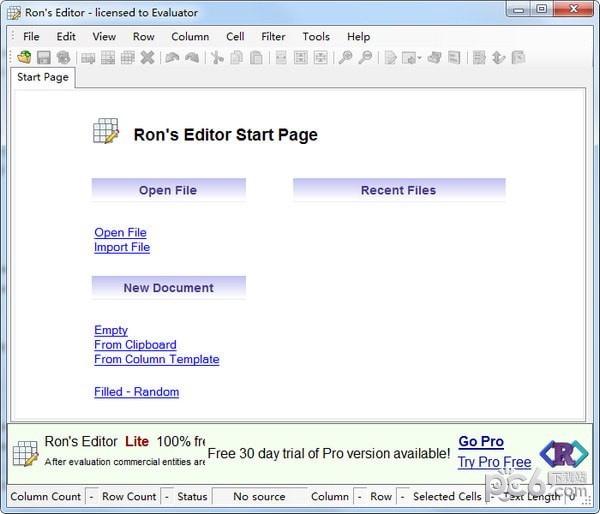Click the text panel toolbar icon
The width and height of the screenshot is (600, 514).
pyautogui.click(x=454, y=58)
